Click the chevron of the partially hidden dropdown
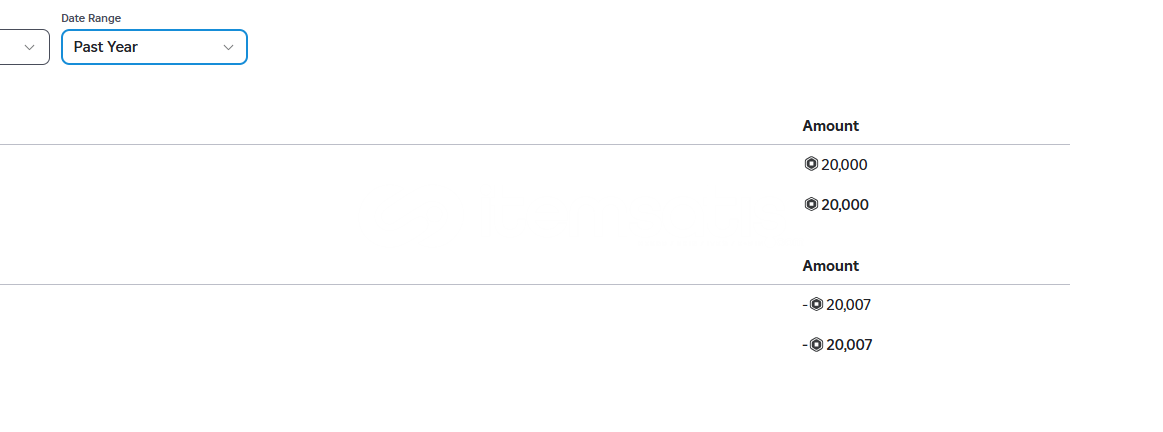The width and height of the screenshot is (1163, 432). [x=30, y=48]
